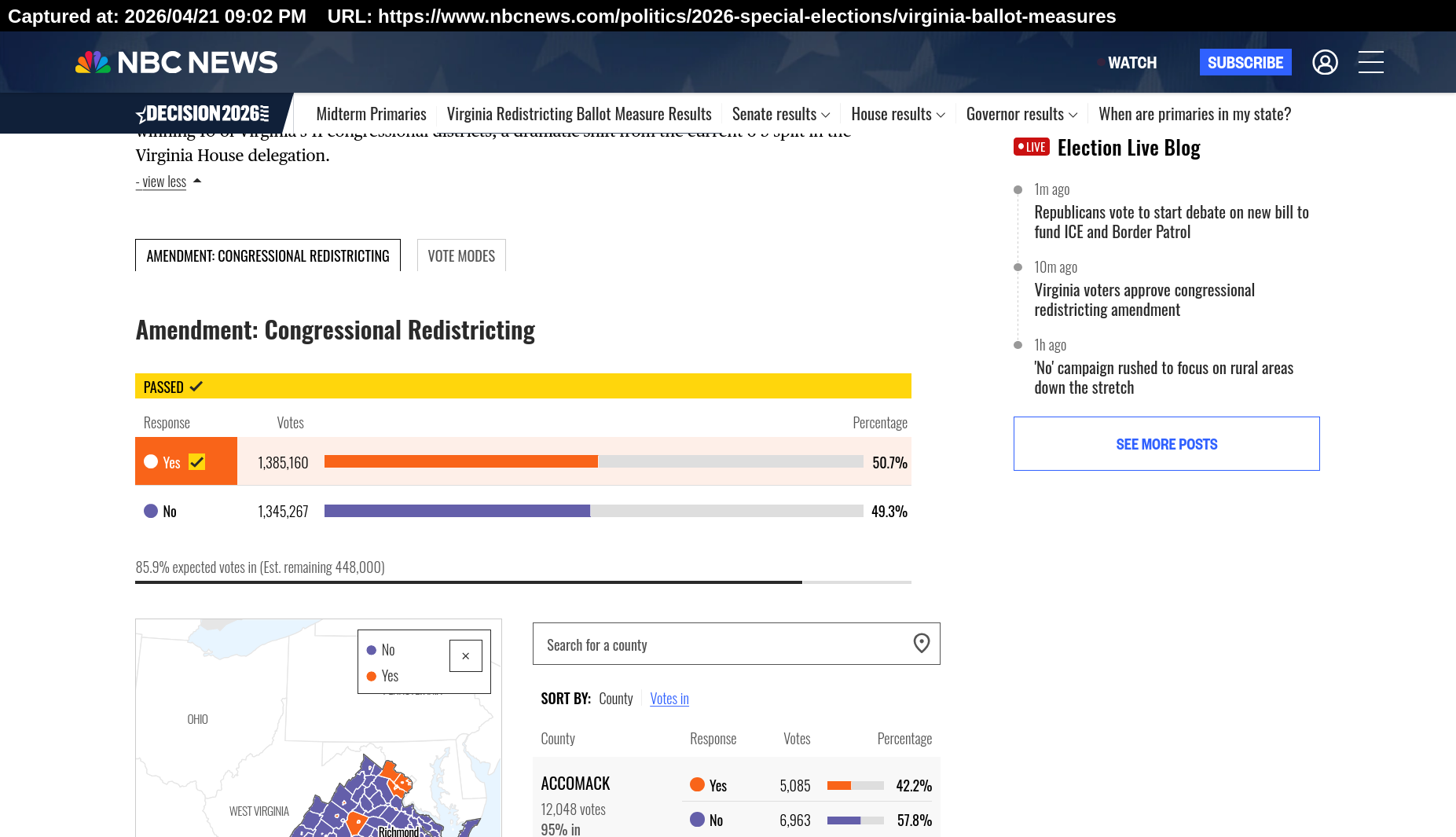This screenshot has width=1456, height=837.
Task: Click the See More Posts button
Action: point(1166,444)
